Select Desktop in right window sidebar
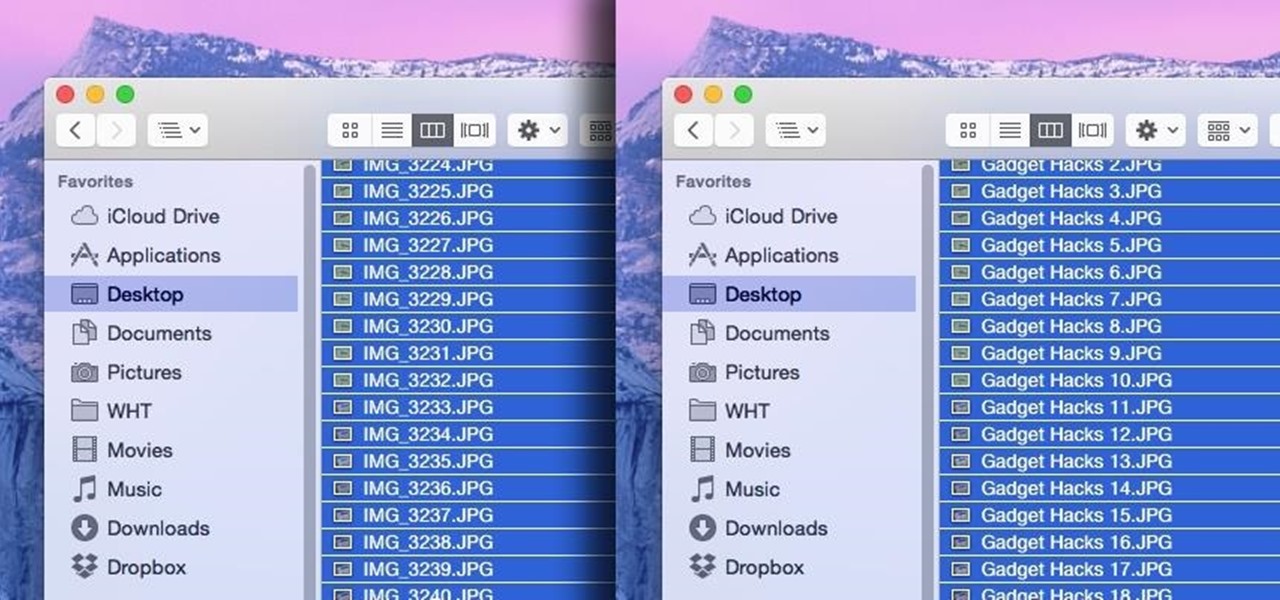 (x=790, y=294)
